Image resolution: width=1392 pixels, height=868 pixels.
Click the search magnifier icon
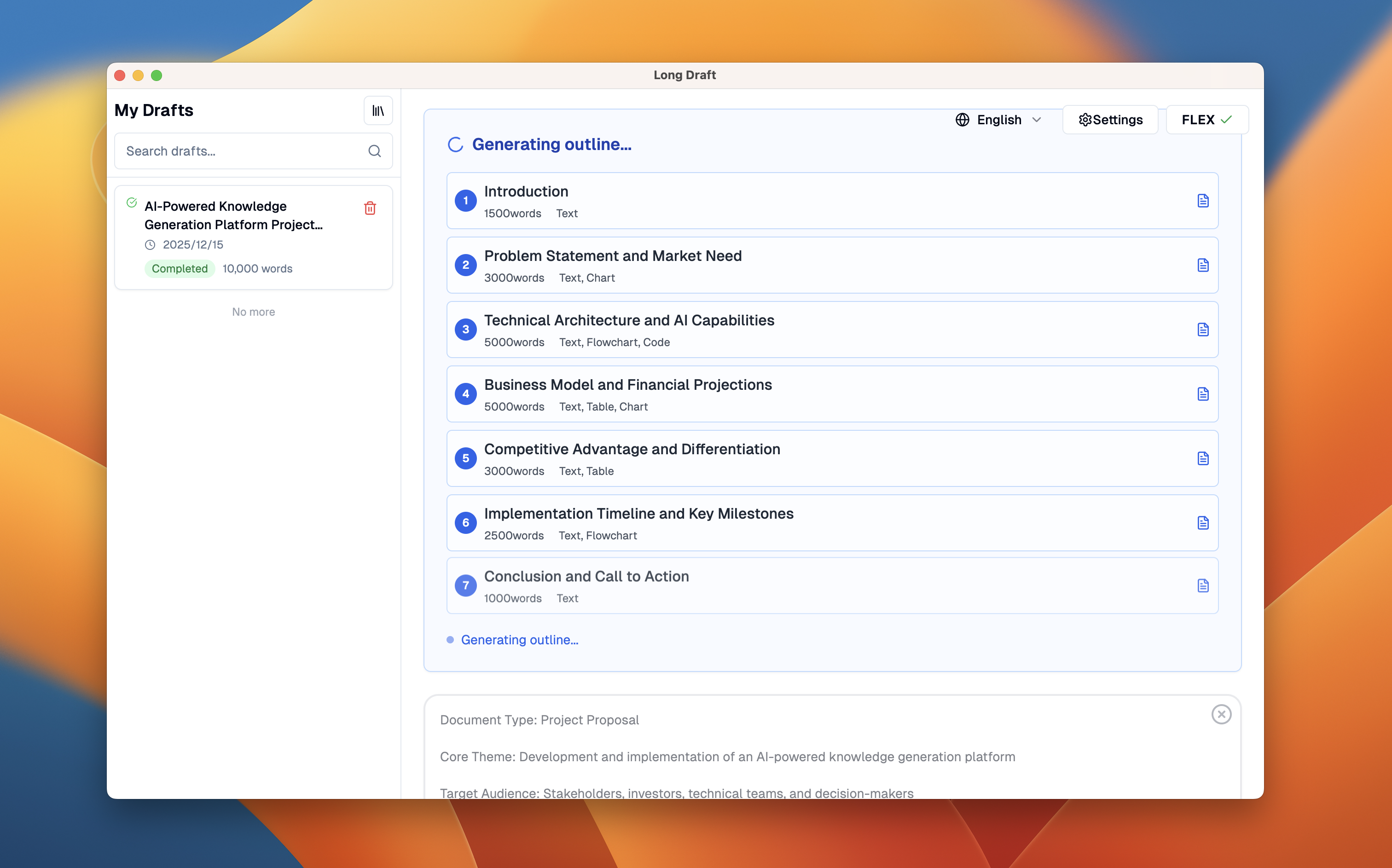374,150
